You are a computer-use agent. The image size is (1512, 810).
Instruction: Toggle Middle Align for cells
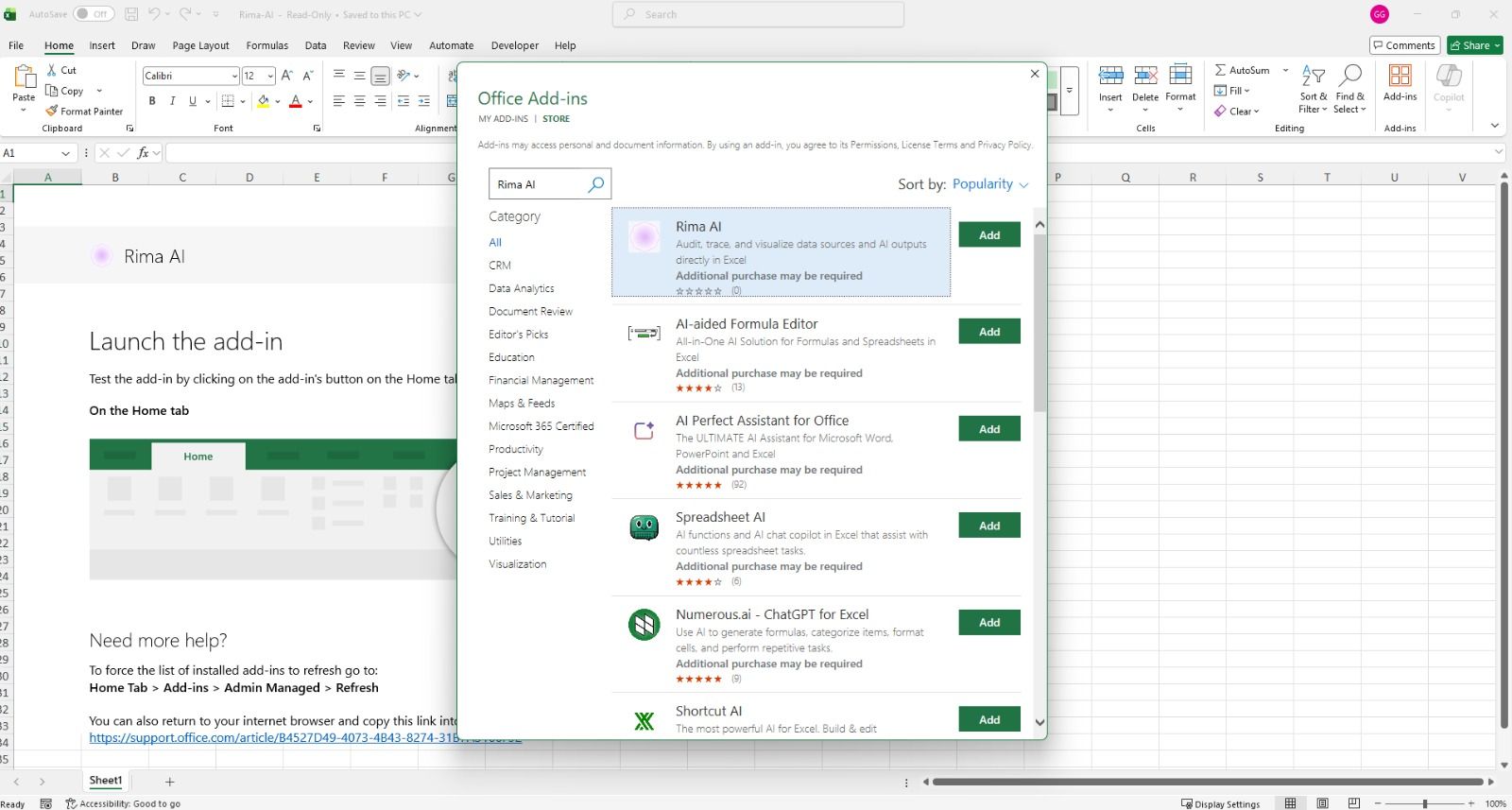pos(359,76)
